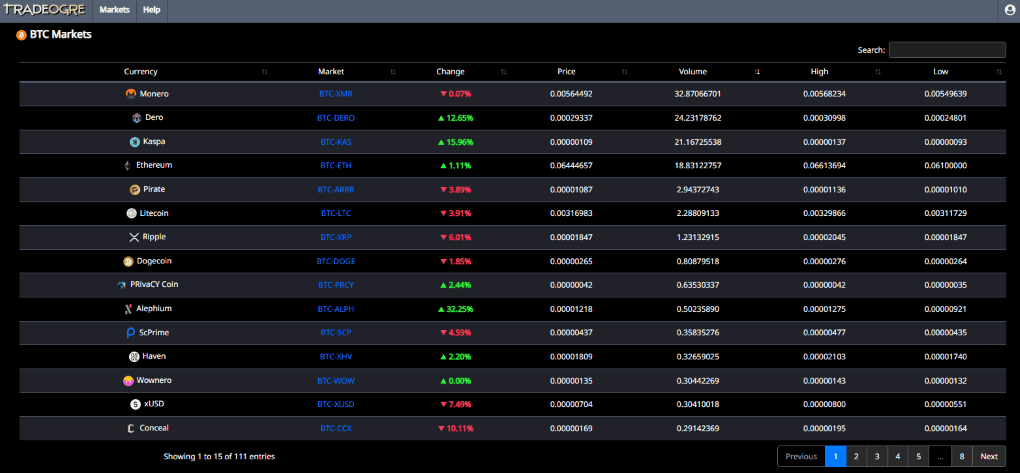The image size is (1020, 473).
Task: Click Conceal's 10.11% change value
Action: [x=455, y=429]
